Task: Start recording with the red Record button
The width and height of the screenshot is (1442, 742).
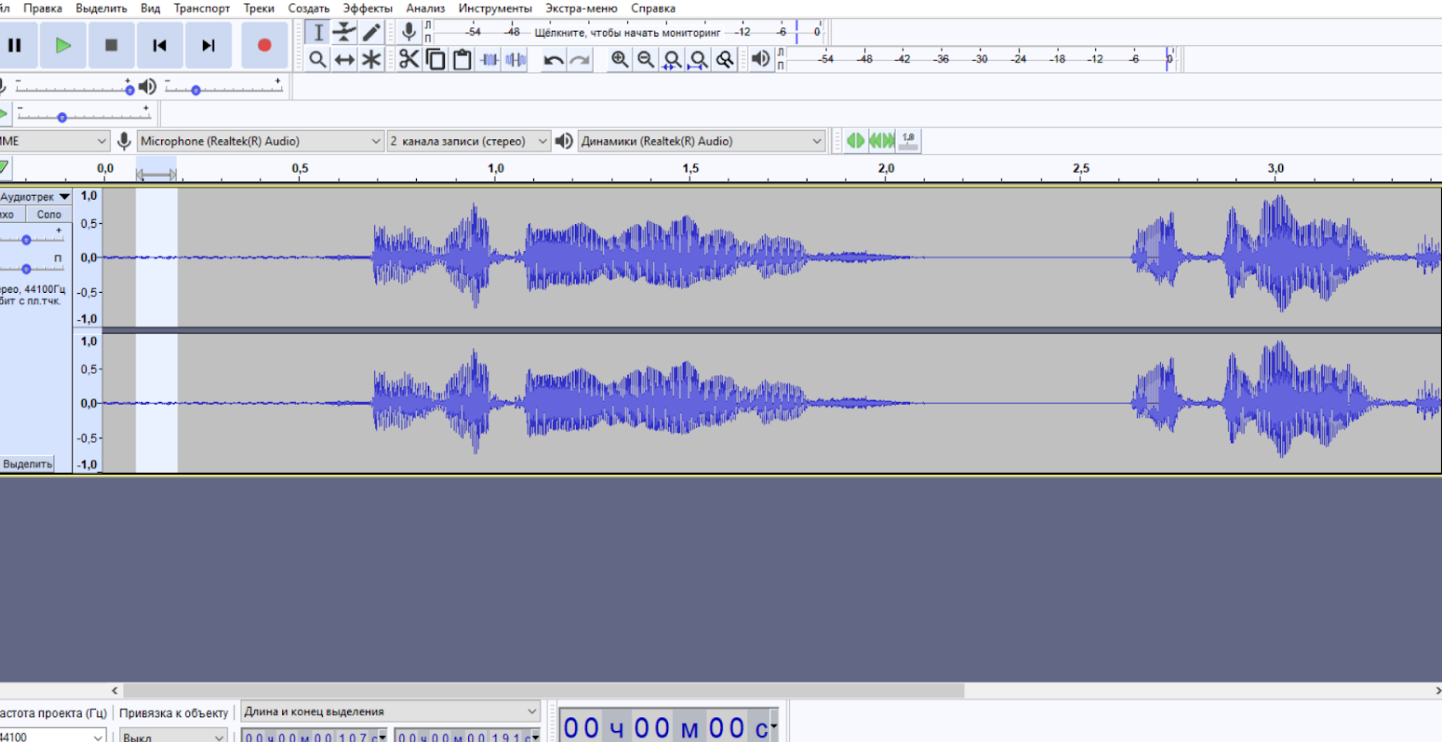Action: (264, 45)
